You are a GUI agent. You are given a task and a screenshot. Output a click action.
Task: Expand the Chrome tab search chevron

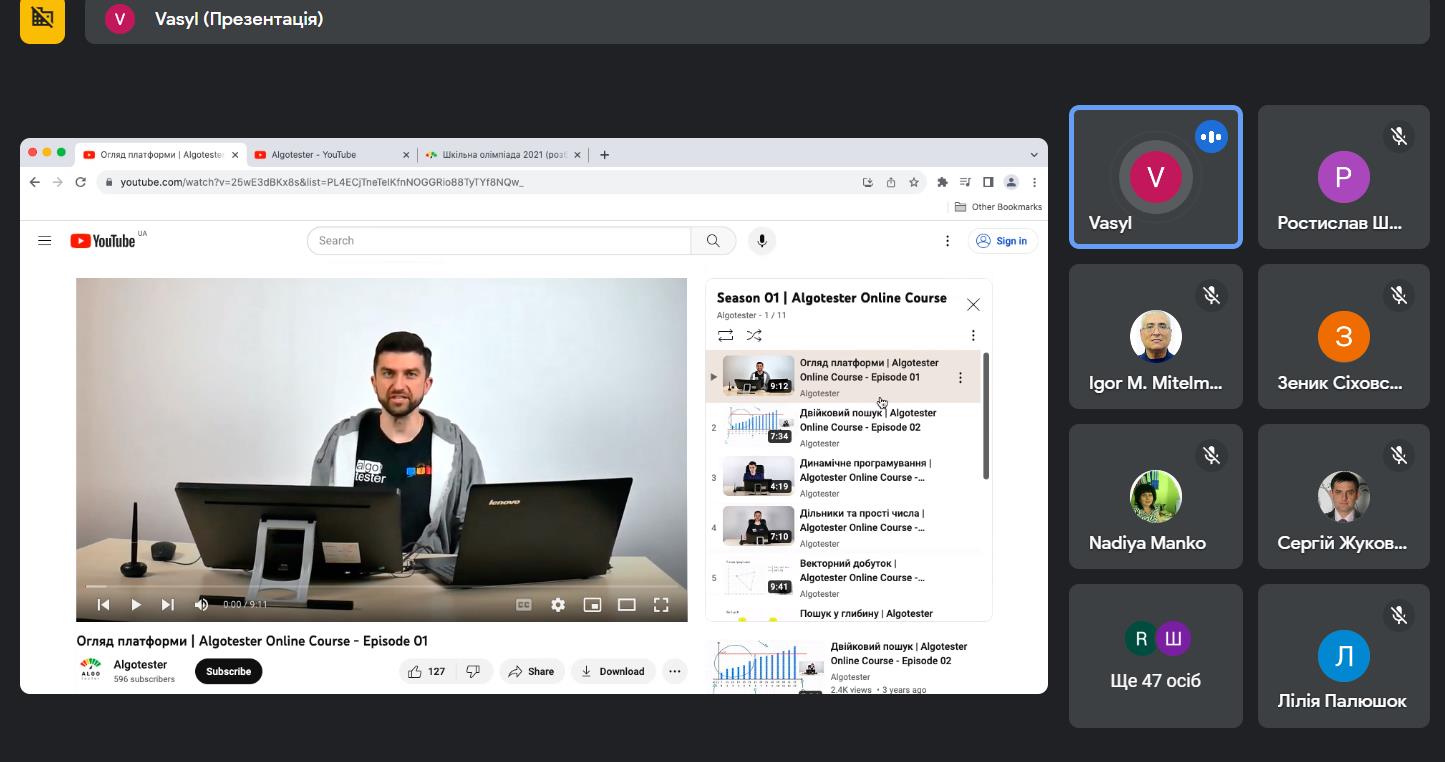[x=1034, y=155]
